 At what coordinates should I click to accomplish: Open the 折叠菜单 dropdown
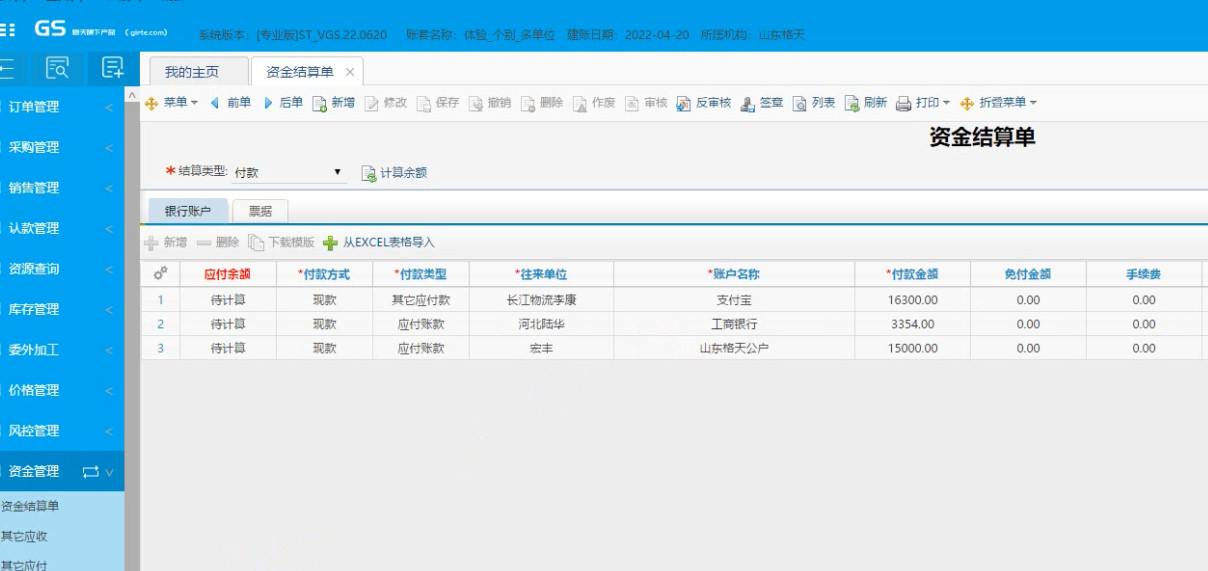point(999,102)
